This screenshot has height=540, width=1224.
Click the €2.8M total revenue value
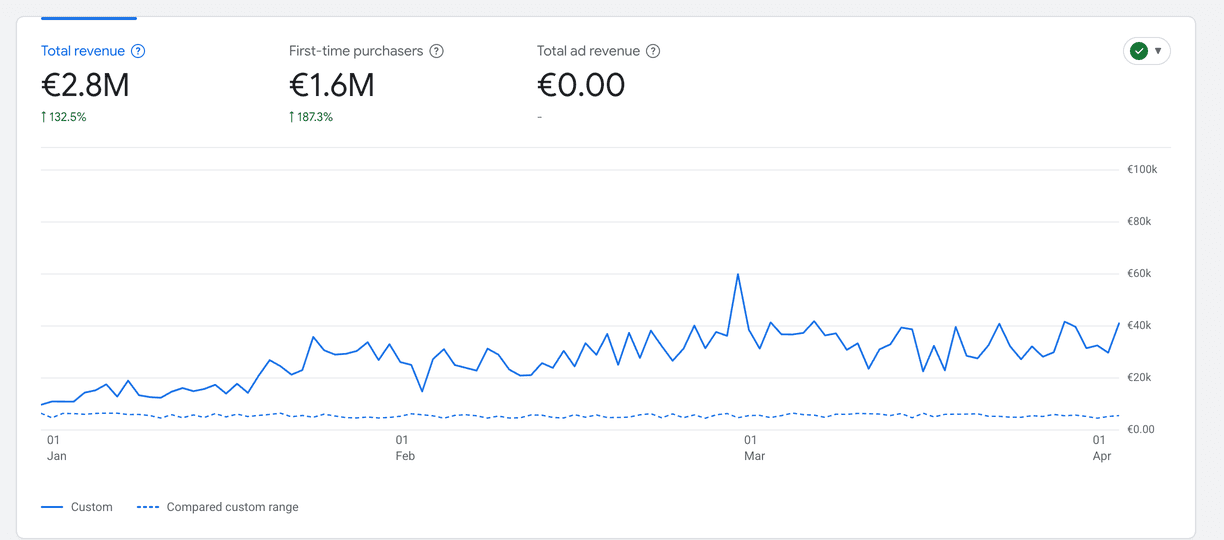(x=85, y=85)
